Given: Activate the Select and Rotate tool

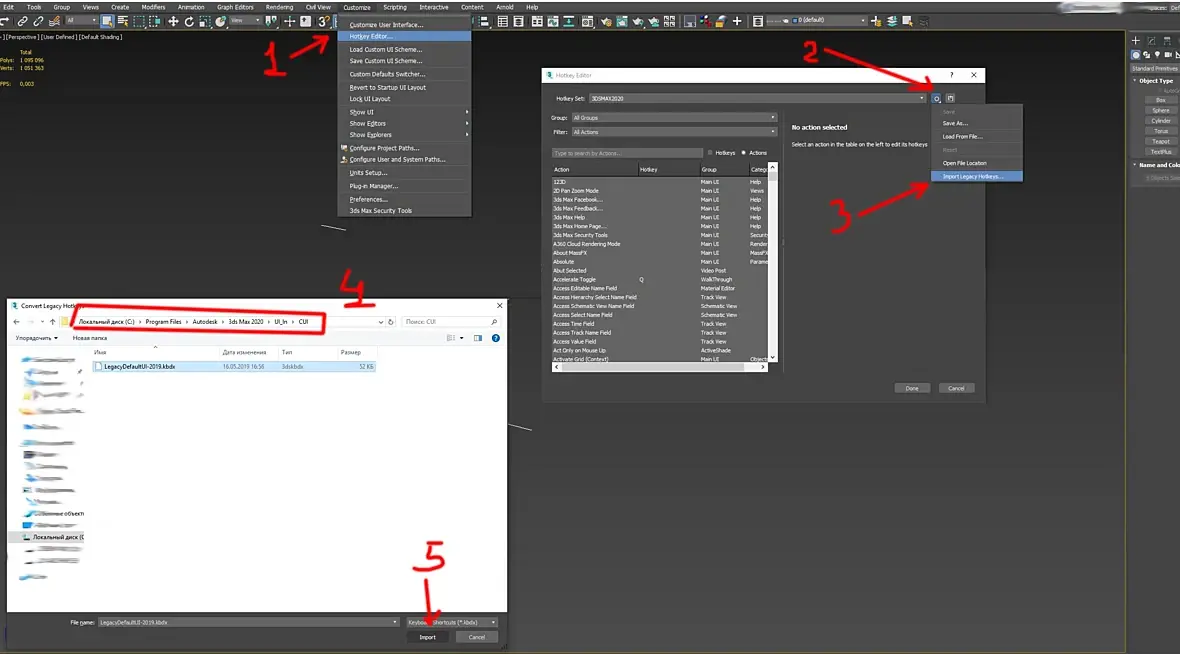Looking at the screenshot, I should click(189, 22).
